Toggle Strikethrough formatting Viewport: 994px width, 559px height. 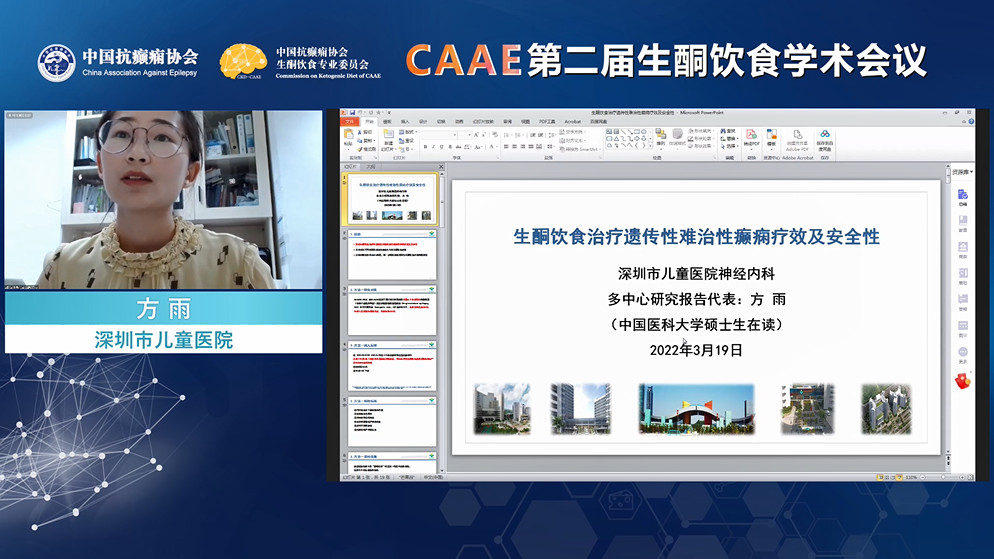(458, 147)
